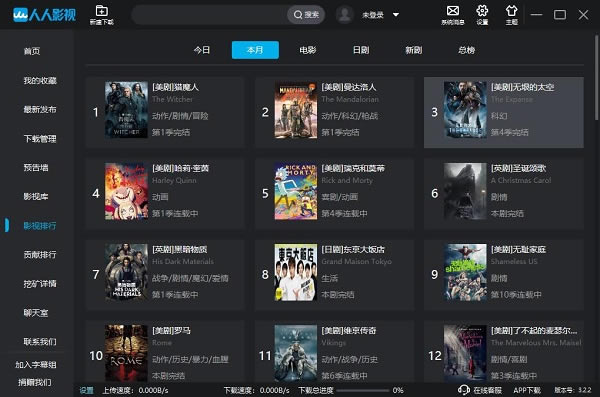Screen dimensions: 600x397
Task: Switch to 日剧 ranking tab
Action: 361,50
